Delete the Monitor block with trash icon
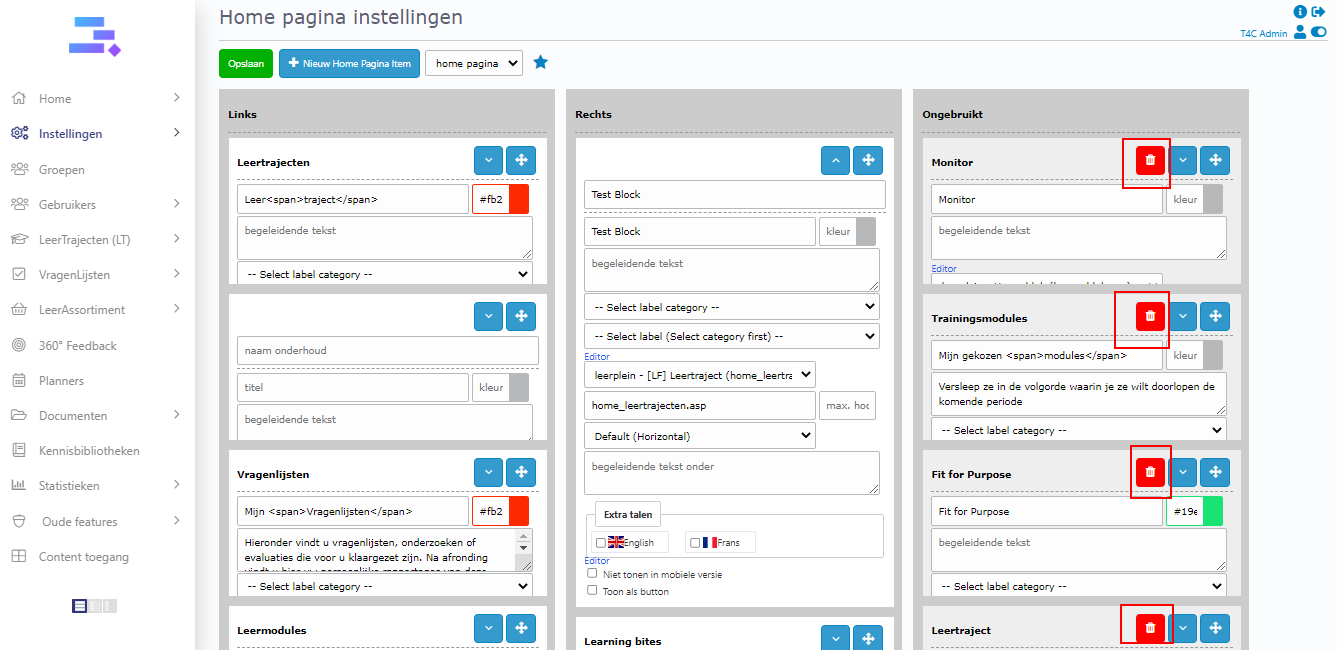The image size is (1337, 650). 1150,161
